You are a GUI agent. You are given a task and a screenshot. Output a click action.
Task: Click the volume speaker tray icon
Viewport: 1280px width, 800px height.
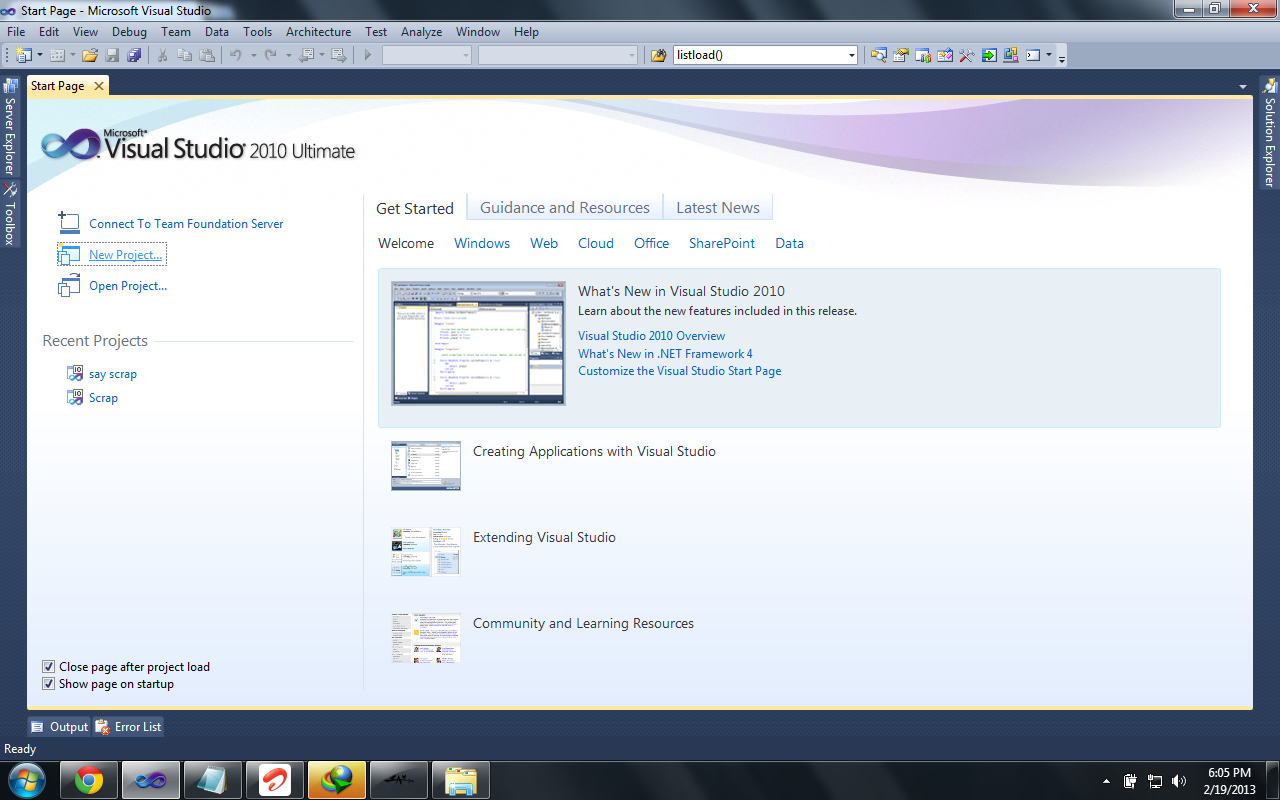click(1179, 781)
